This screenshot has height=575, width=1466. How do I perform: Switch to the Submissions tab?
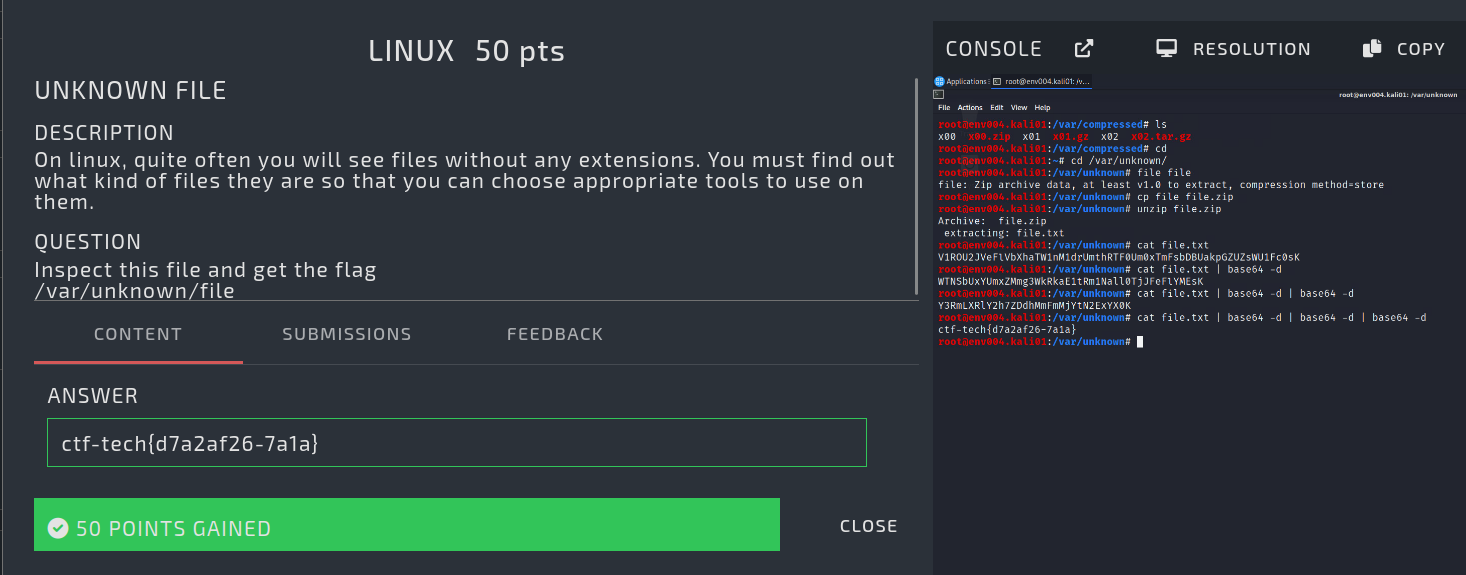(346, 334)
